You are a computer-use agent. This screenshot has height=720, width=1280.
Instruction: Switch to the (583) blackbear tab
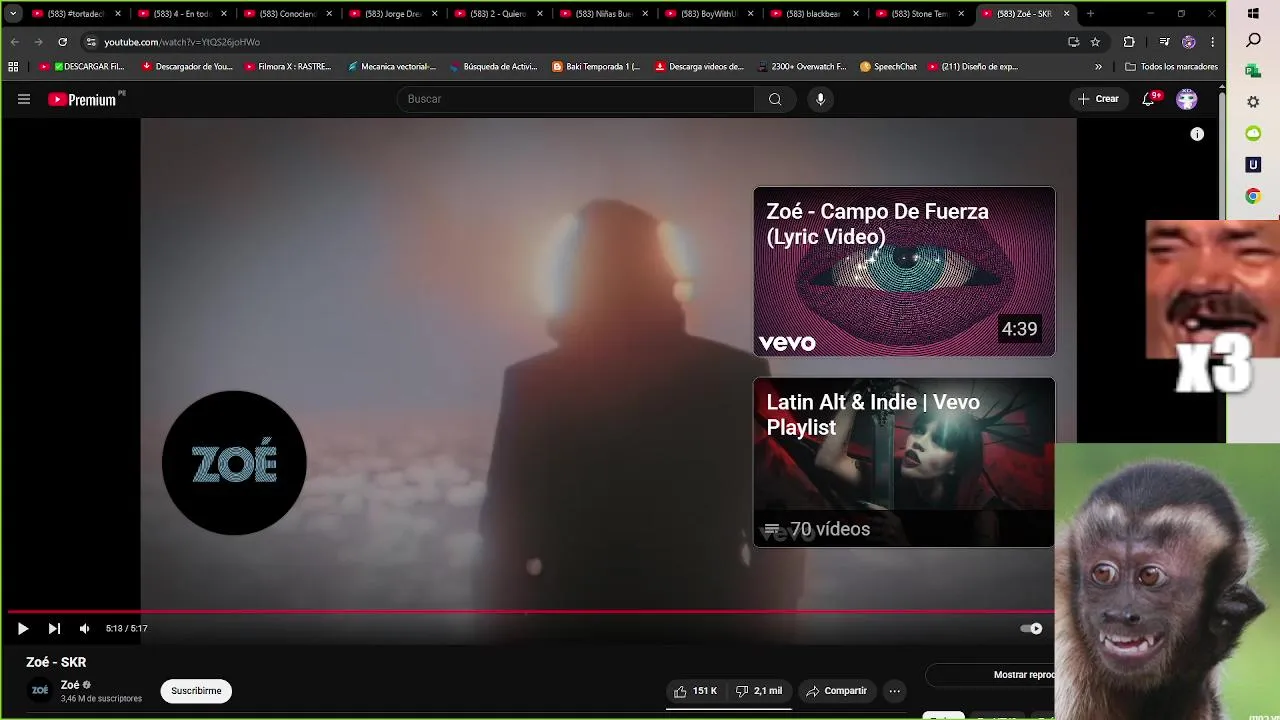[x=813, y=14]
